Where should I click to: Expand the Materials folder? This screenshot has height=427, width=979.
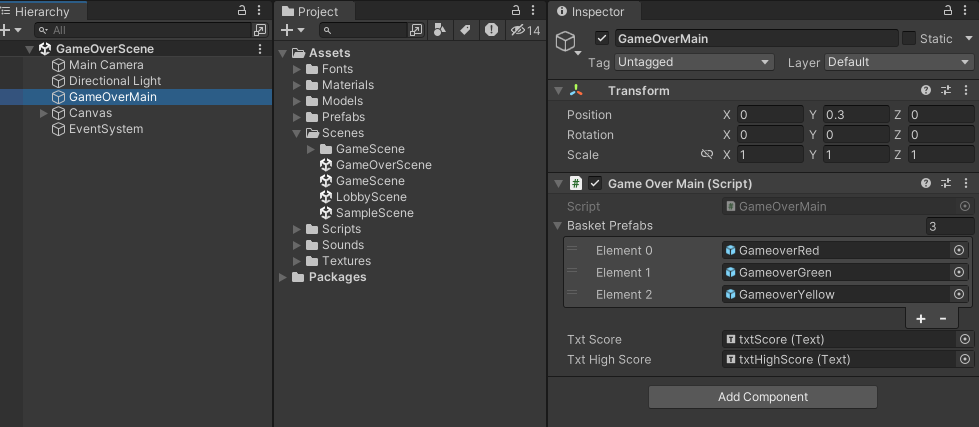click(x=297, y=85)
